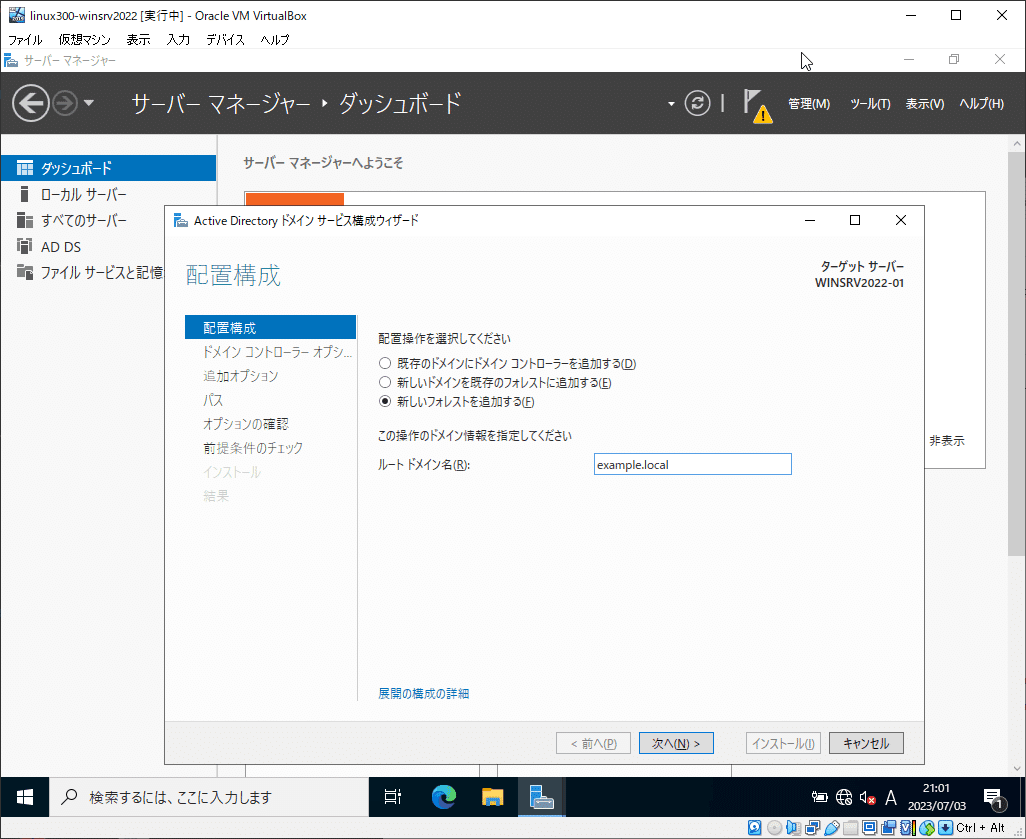Go back using Server Manager back arrow
This screenshot has width=1026, height=839.
[30, 103]
